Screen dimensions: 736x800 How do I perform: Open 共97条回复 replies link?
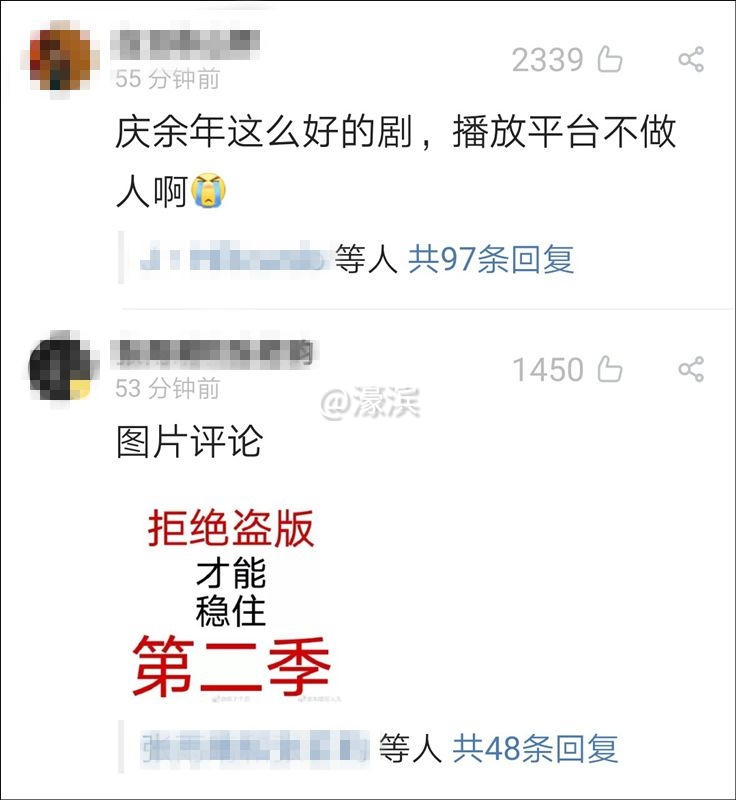pyautogui.click(x=491, y=259)
